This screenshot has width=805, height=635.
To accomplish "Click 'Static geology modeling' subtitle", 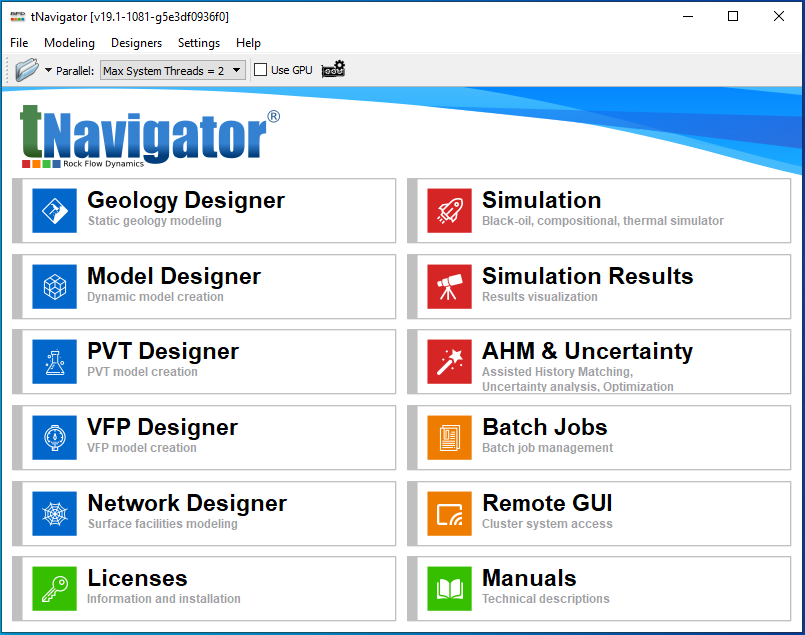I will coord(155,221).
